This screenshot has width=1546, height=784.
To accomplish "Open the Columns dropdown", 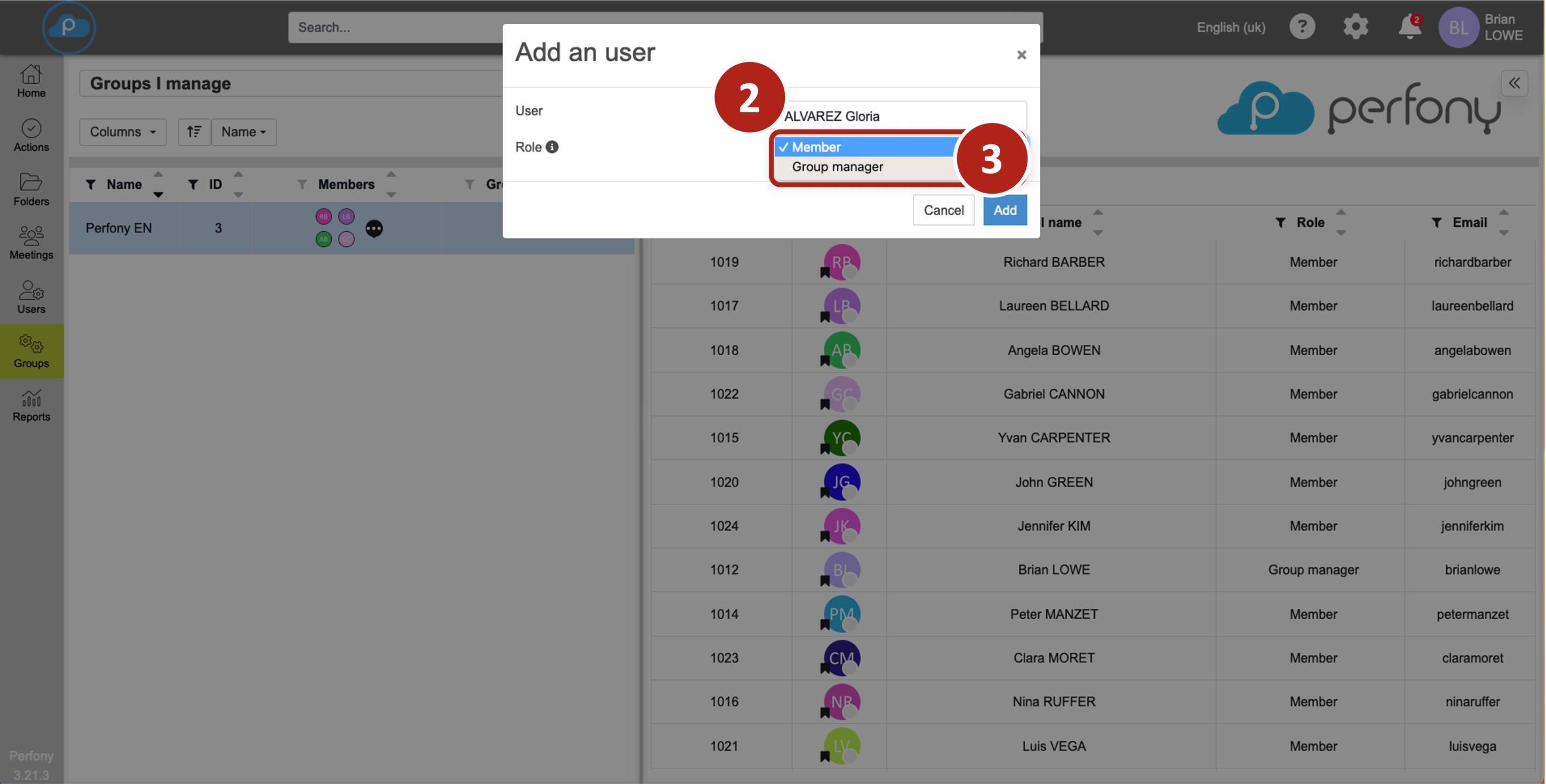I will tap(122, 131).
